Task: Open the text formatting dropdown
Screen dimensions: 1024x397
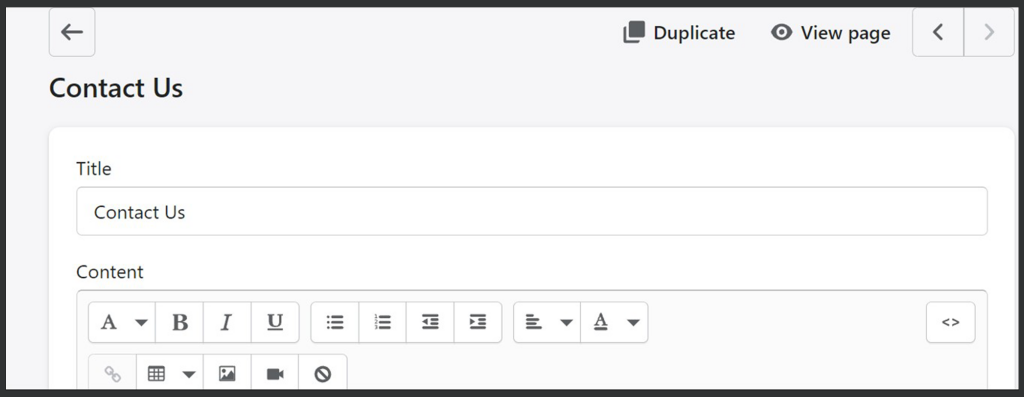Action: [x=122, y=322]
